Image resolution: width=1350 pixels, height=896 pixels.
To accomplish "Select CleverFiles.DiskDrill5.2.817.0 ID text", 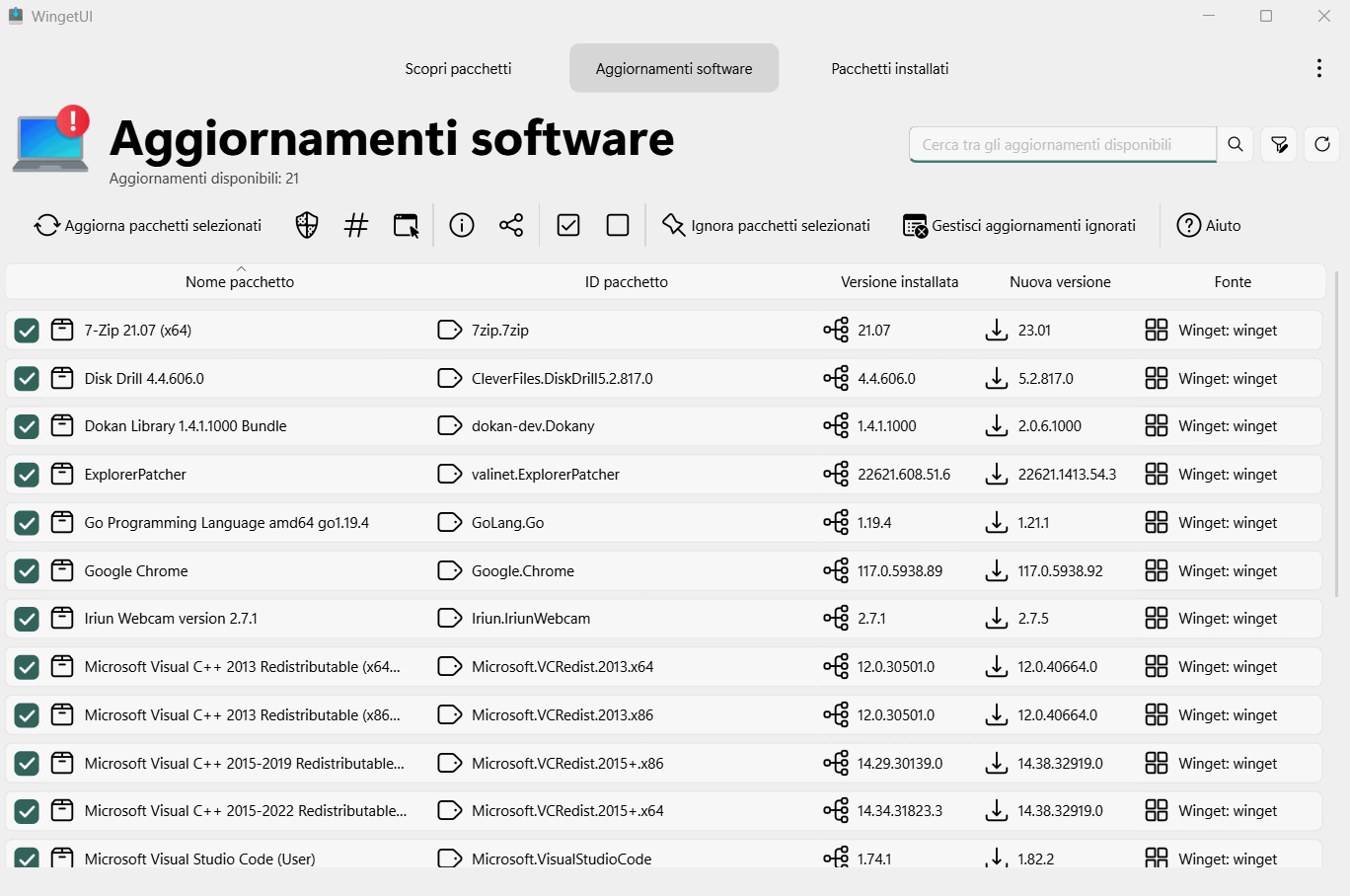I will pyautogui.click(x=562, y=379).
